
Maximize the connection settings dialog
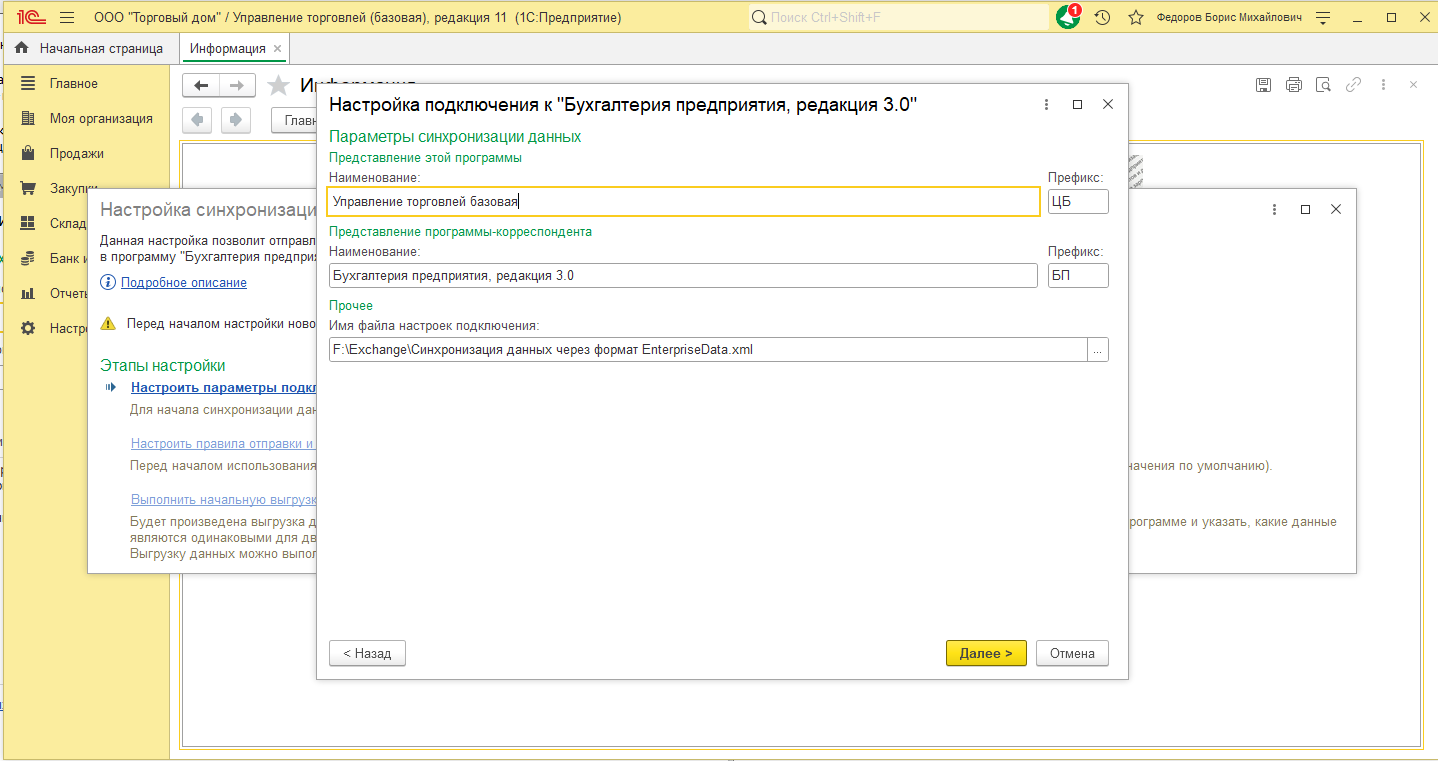click(x=1077, y=104)
